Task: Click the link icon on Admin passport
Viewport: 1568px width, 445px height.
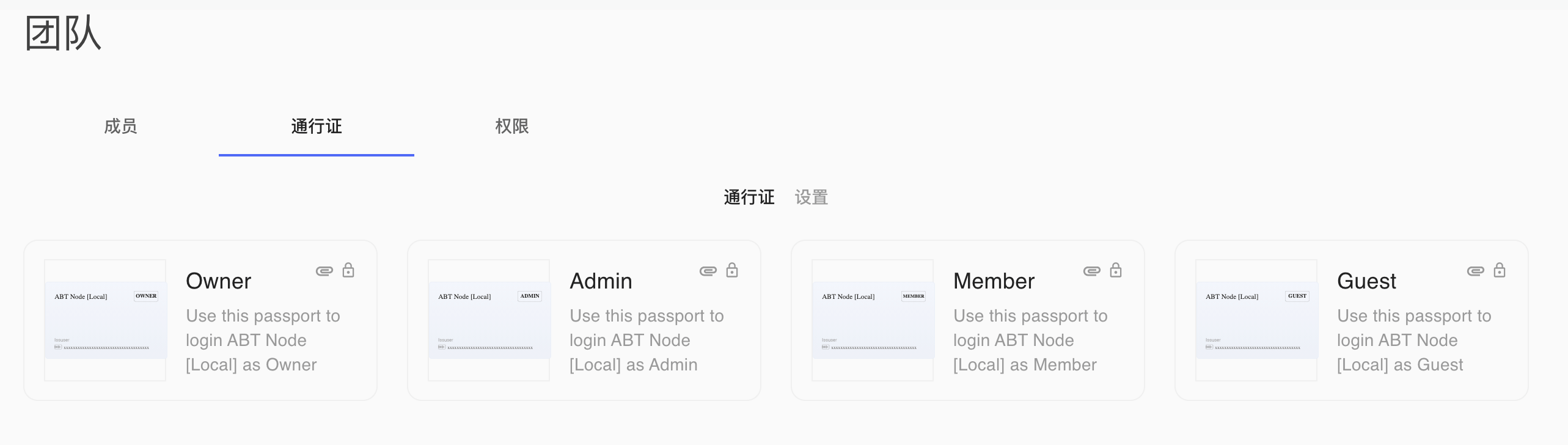Action: 708,271
